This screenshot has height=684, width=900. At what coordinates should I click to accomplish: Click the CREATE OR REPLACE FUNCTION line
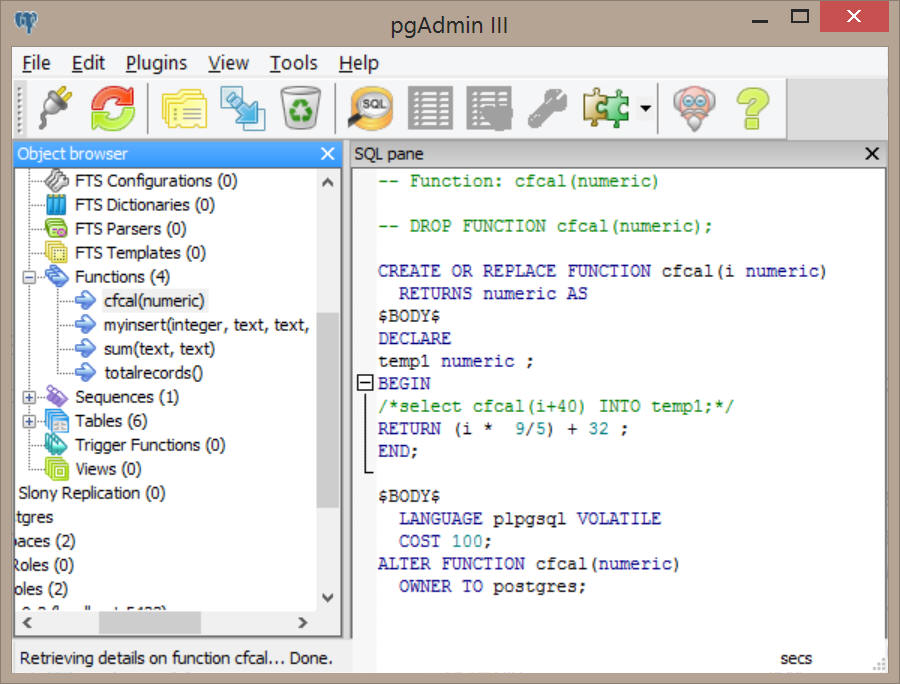click(602, 271)
